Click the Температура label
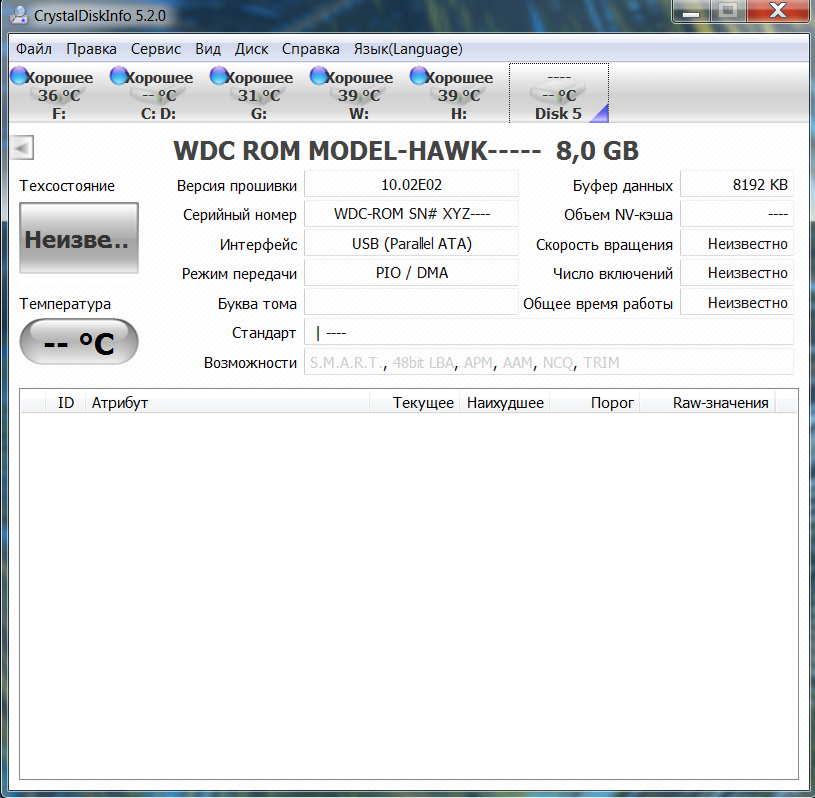 coord(65,304)
